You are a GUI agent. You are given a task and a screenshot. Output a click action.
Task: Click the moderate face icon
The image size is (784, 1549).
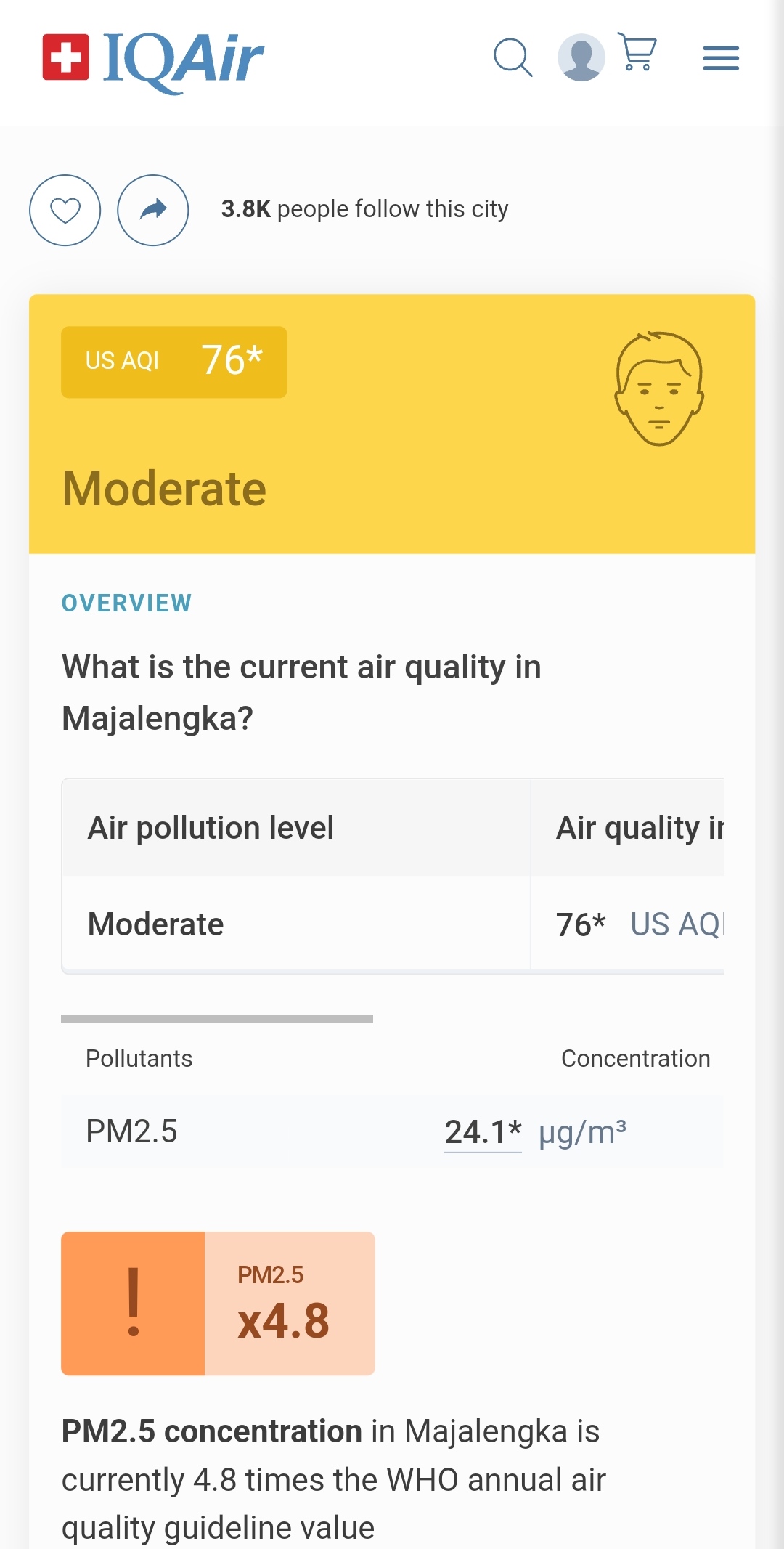(x=659, y=389)
